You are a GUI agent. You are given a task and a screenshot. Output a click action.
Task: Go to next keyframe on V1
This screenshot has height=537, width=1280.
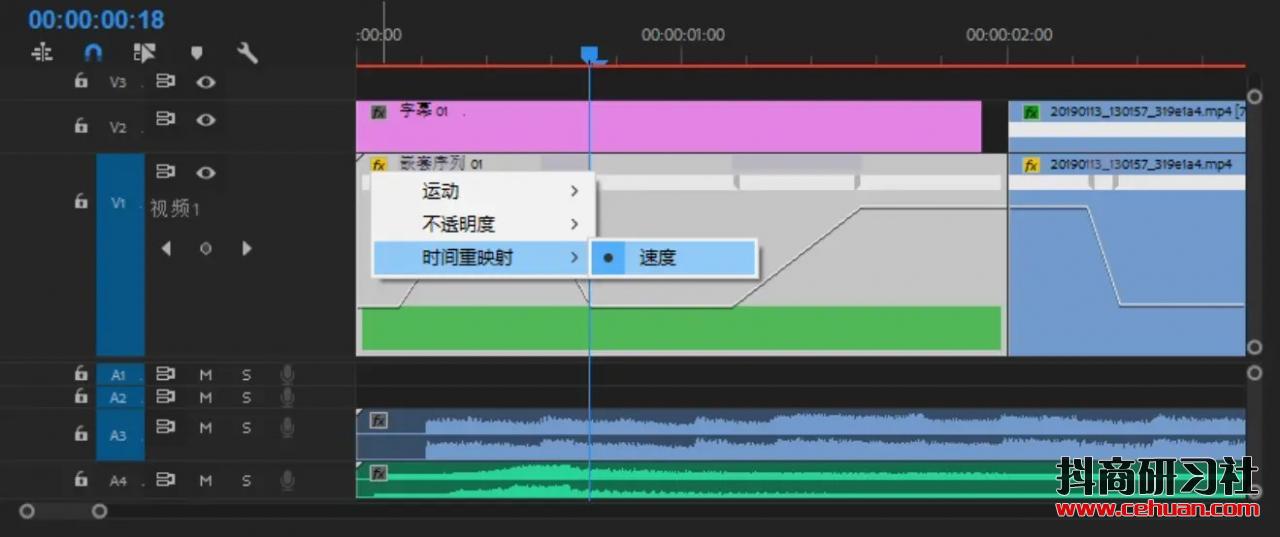click(246, 248)
